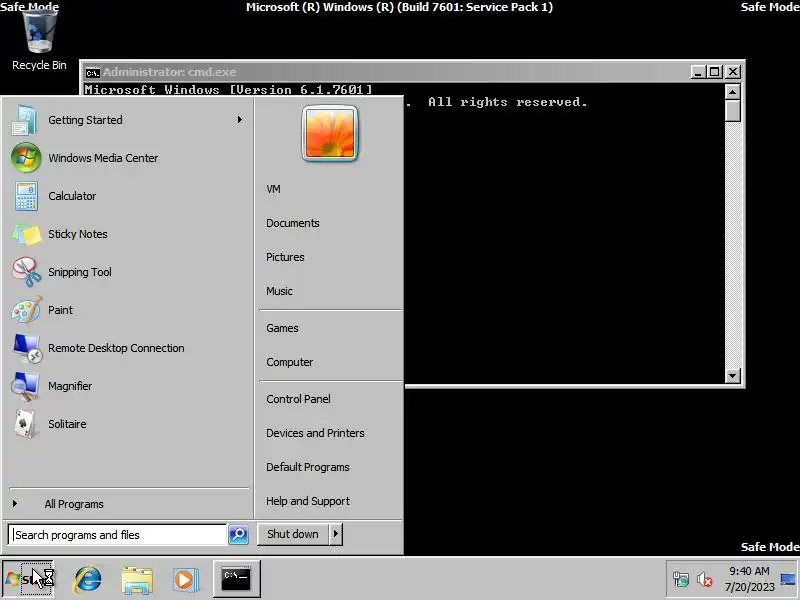Viewport: 800px width, 600px height.
Task: Select the cmd.exe taskbar button
Action: tap(236, 579)
